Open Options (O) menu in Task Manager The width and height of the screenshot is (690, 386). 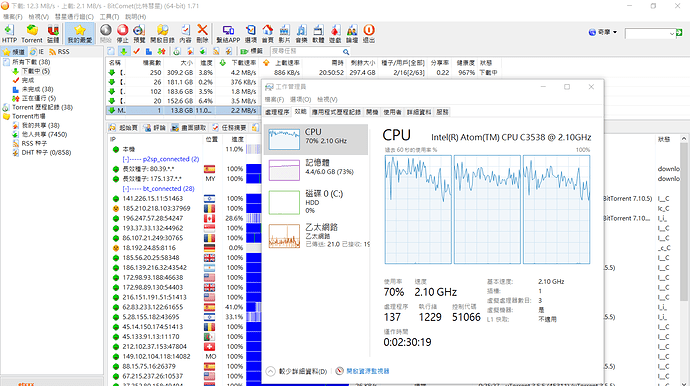click(301, 99)
